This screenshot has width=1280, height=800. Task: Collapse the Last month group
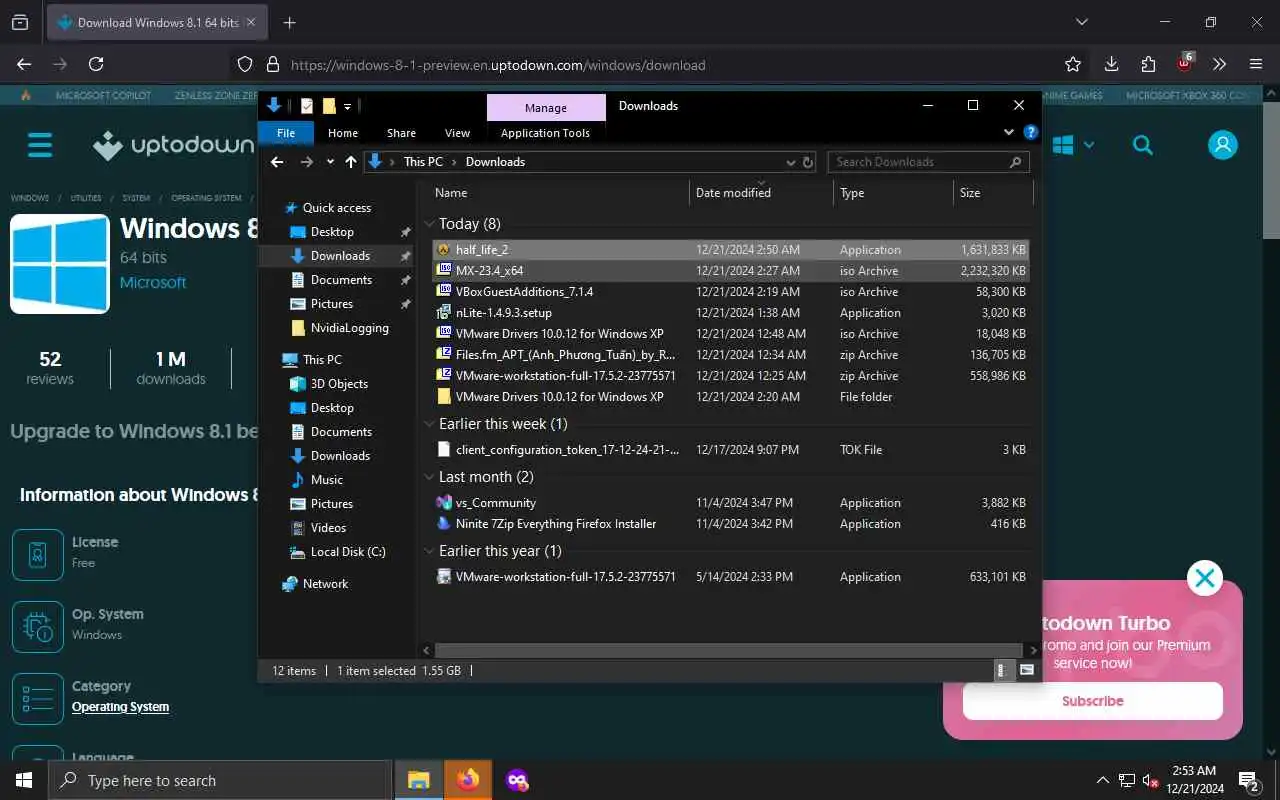click(430, 477)
